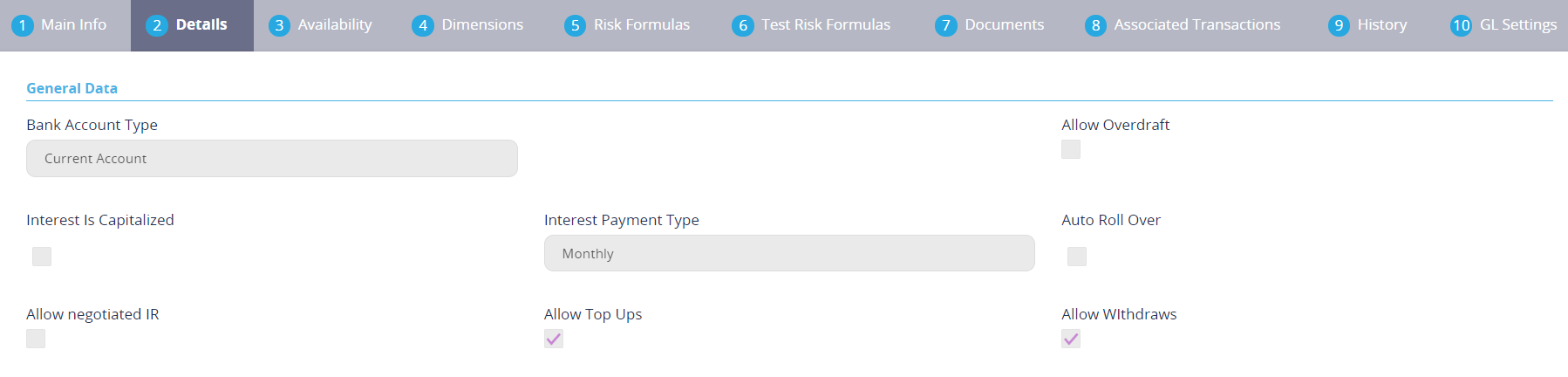
Task: Click the number 6 Test Risk Formulas icon
Action: (x=742, y=25)
